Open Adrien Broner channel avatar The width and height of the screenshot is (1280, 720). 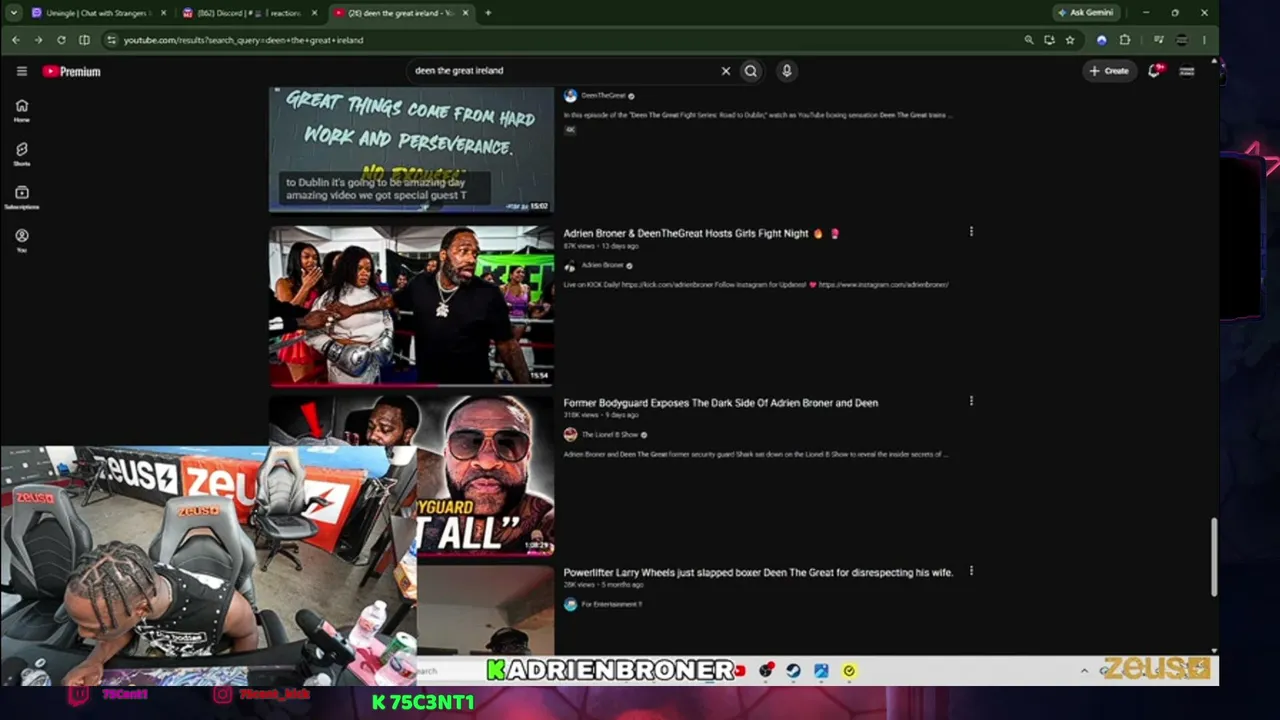click(x=570, y=265)
